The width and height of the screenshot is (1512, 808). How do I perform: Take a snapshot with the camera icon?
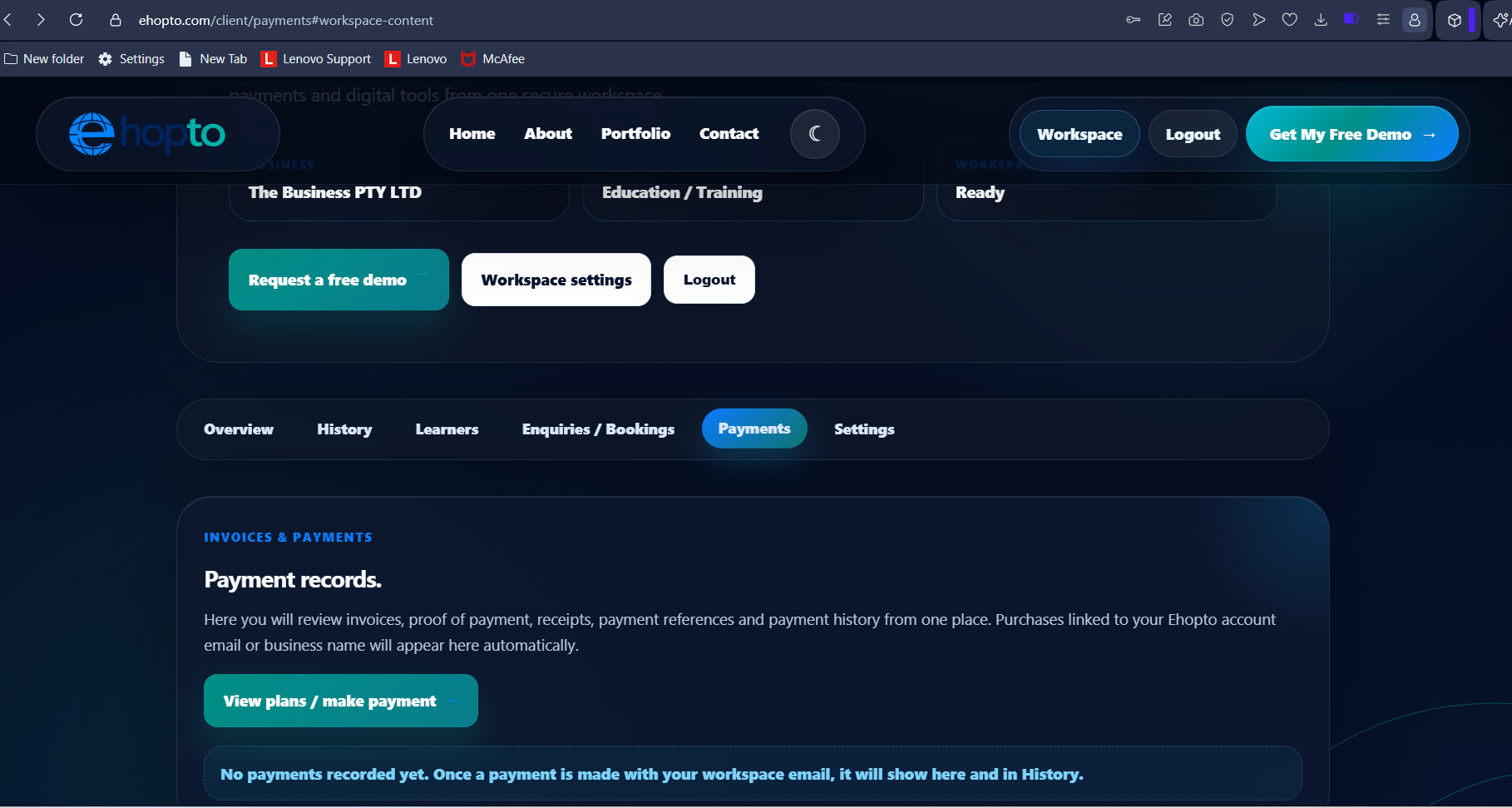coord(1196,20)
